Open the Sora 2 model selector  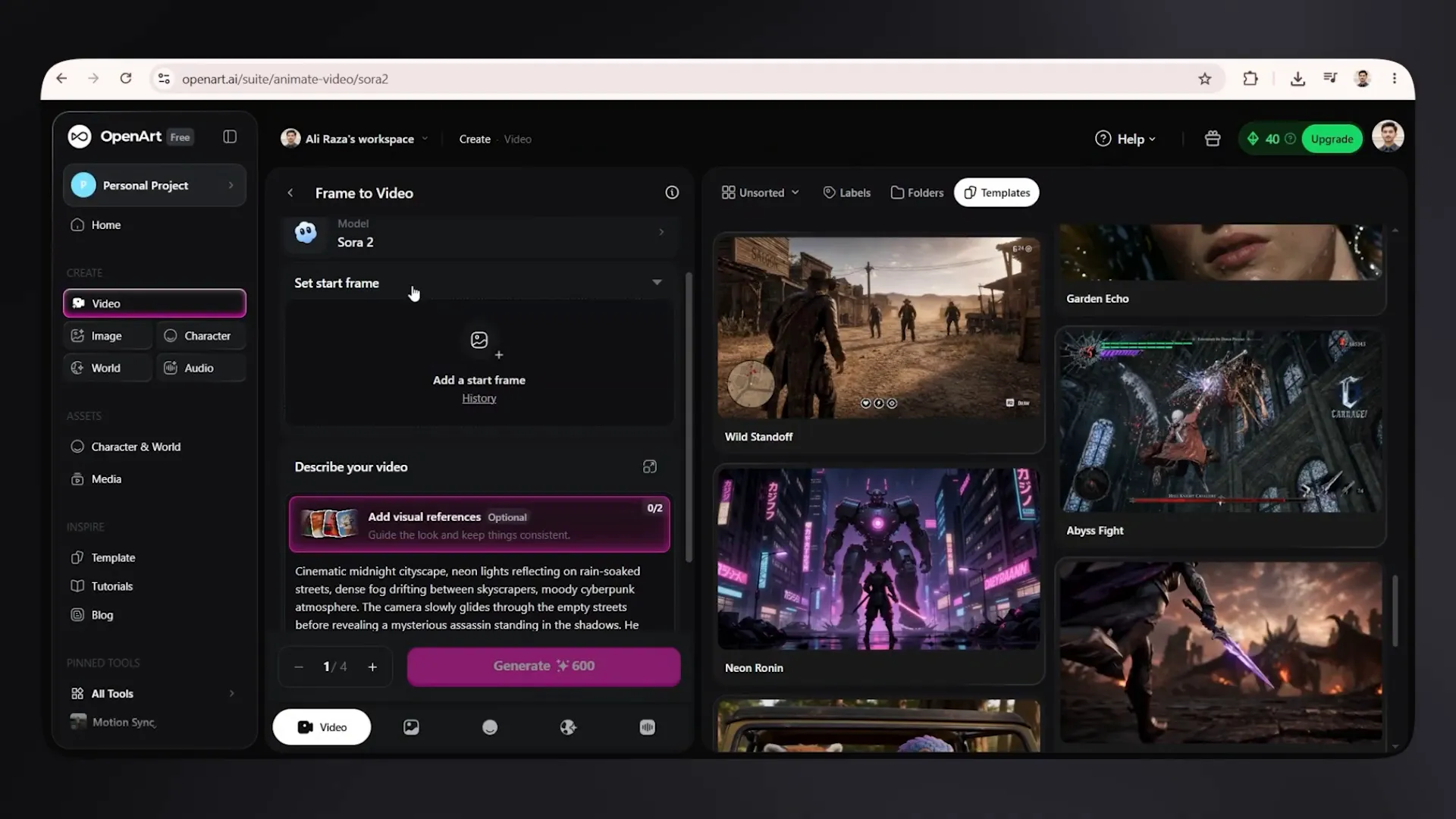click(480, 234)
